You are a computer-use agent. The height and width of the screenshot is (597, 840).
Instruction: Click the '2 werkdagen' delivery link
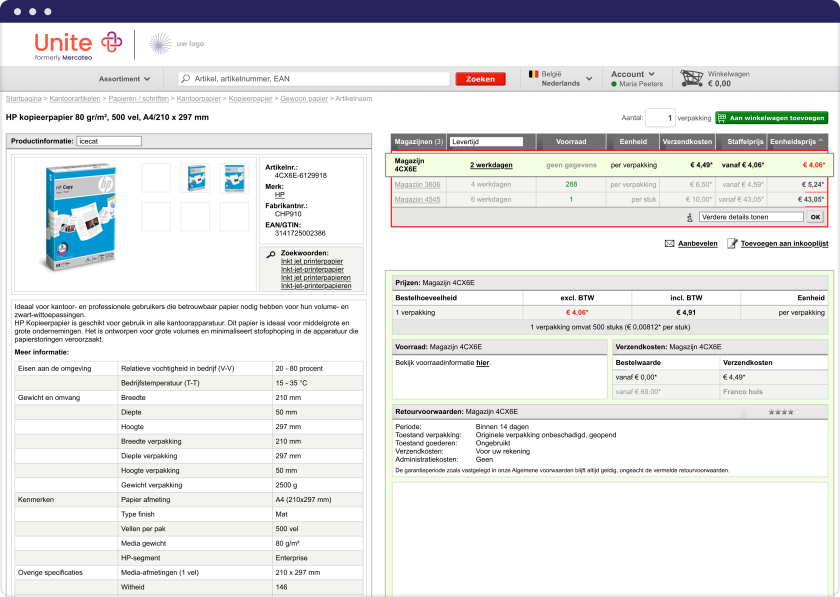point(491,165)
